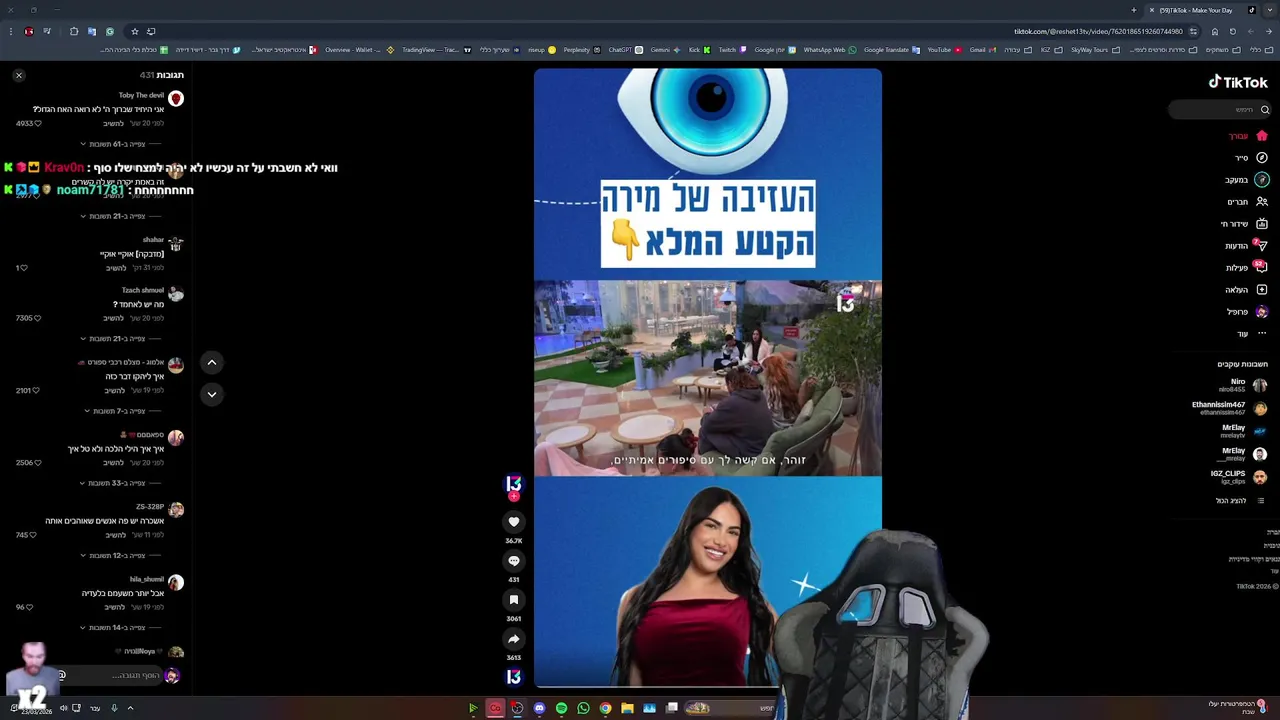
Task: Open the More three-dots menu
Action: click(x=1262, y=334)
